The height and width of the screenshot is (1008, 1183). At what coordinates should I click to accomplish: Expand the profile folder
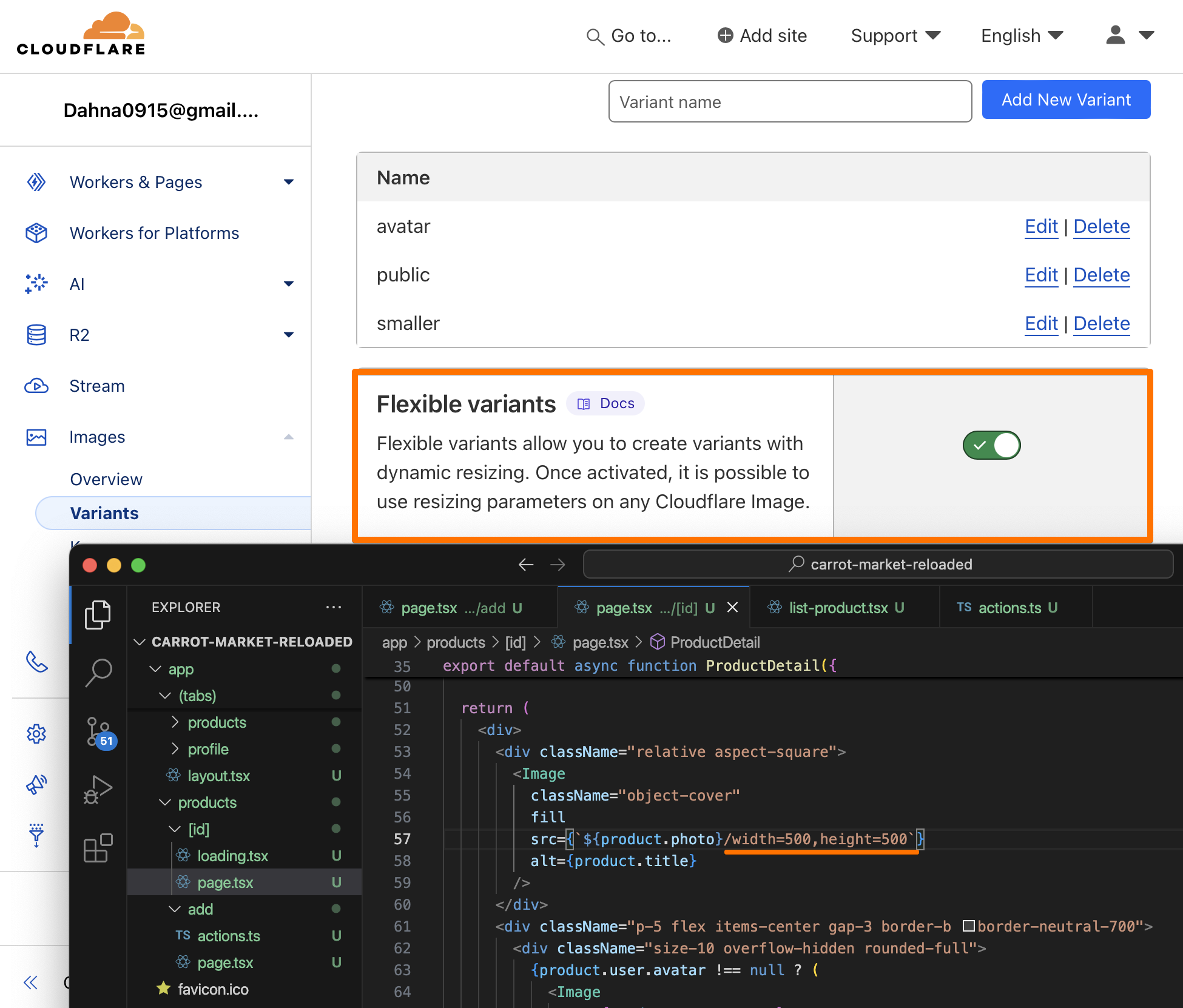point(175,749)
